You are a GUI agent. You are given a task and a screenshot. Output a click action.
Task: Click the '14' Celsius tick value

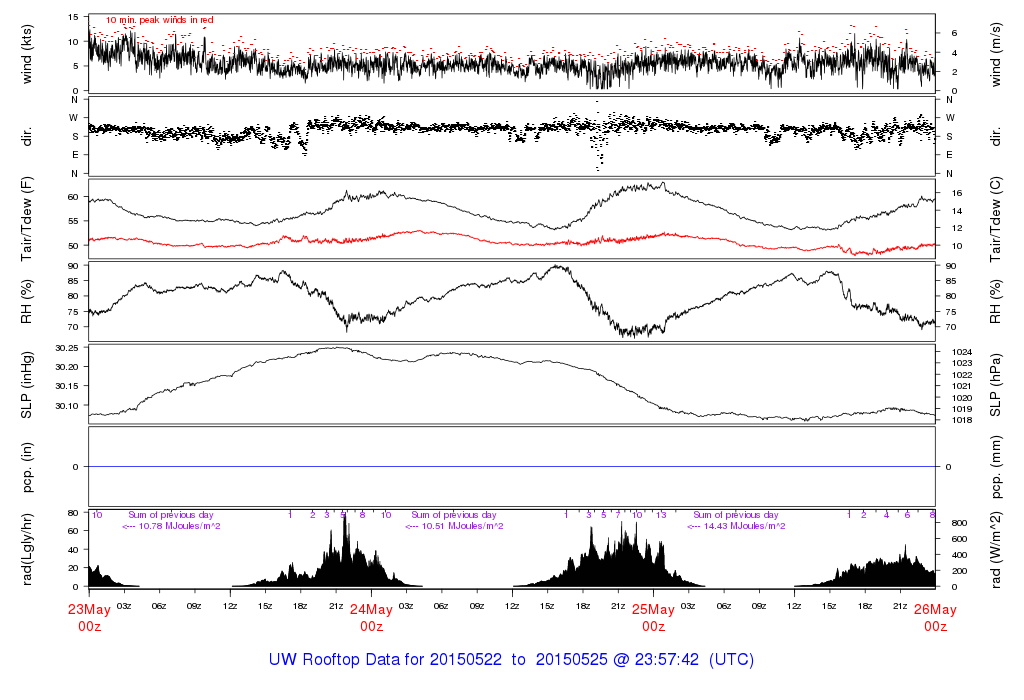[957, 211]
